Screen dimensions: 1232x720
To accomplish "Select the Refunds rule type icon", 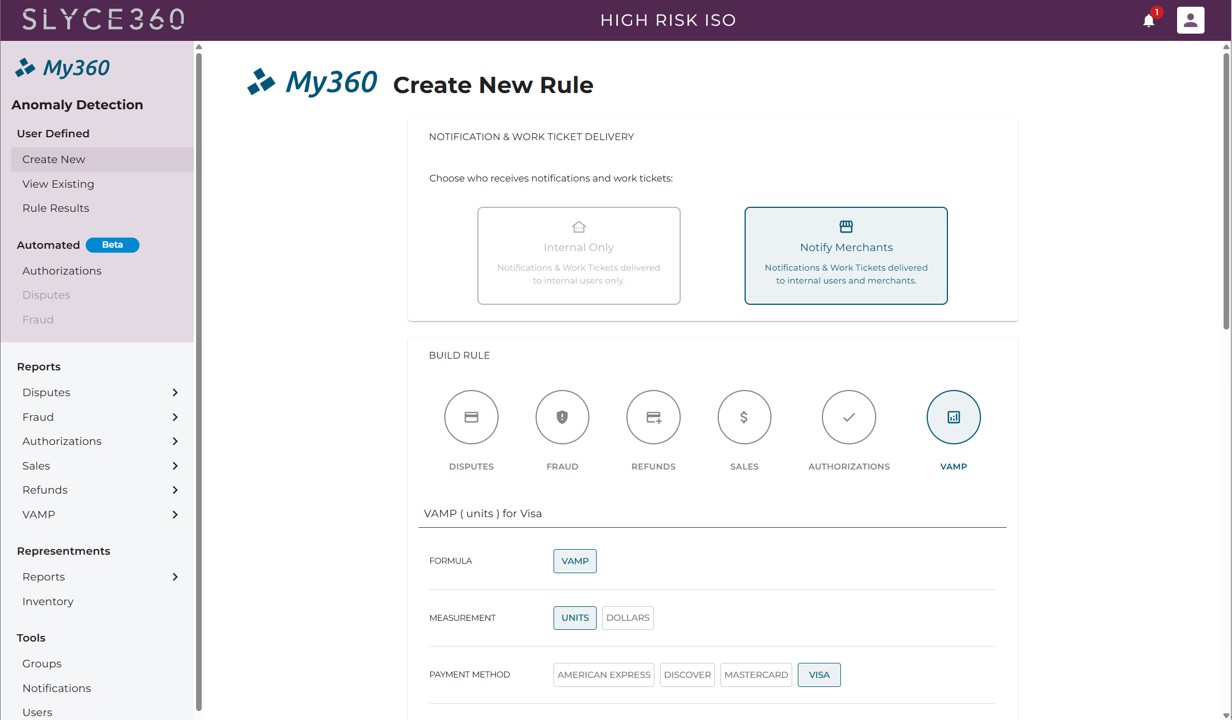I will coord(653,417).
